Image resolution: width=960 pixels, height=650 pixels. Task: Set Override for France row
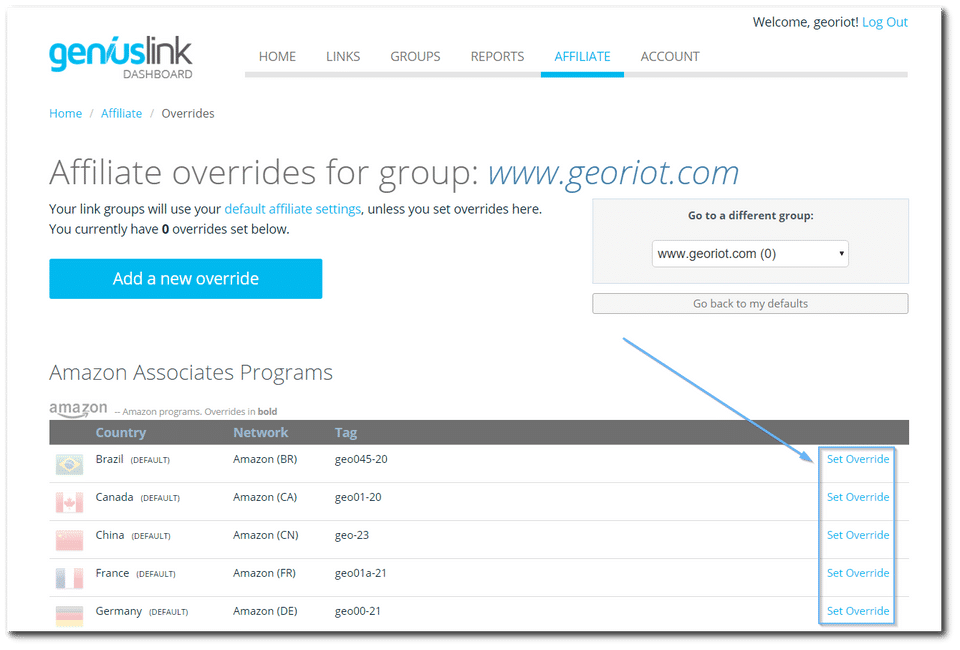[858, 573]
